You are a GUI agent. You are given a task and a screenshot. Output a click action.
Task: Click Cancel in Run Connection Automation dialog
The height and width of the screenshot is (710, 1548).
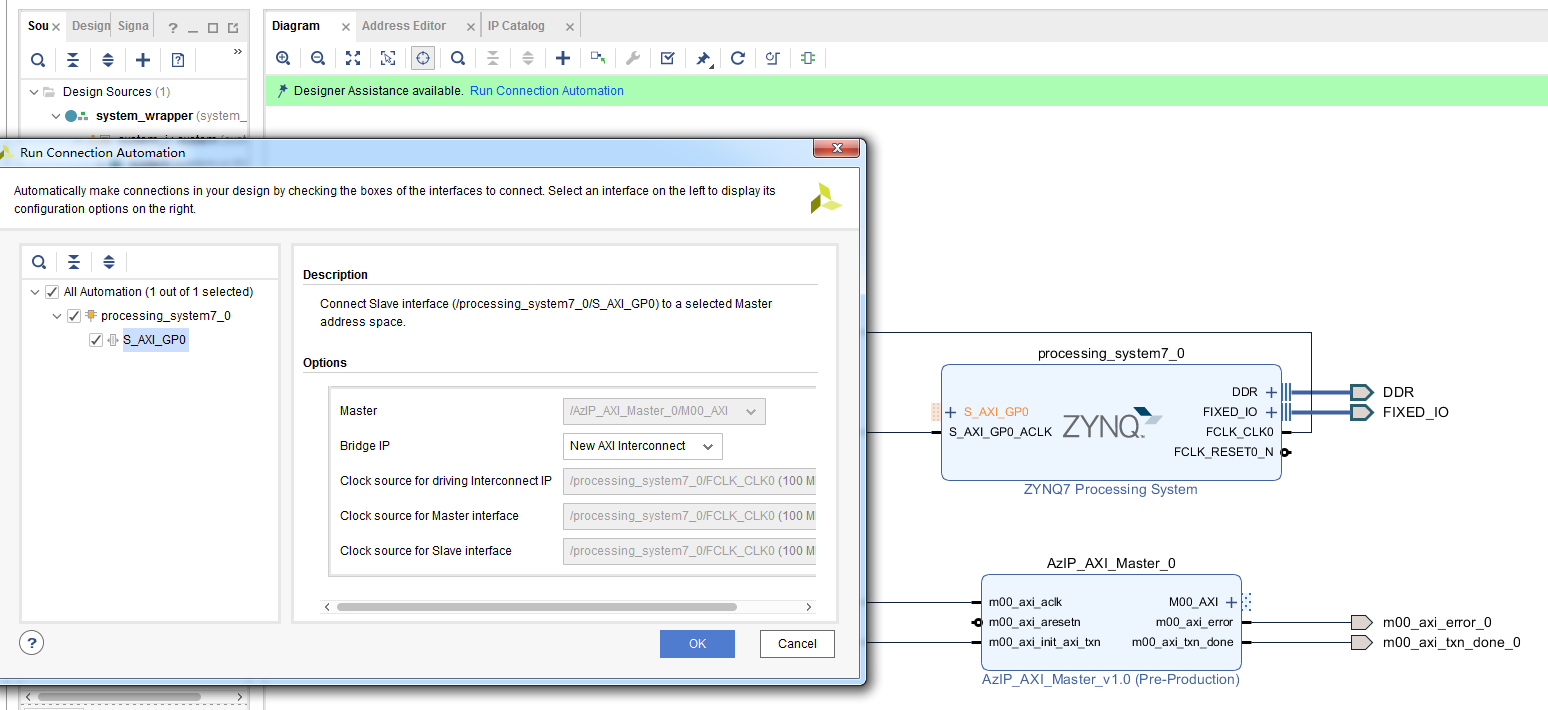pyautogui.click(x=797, y=644)
